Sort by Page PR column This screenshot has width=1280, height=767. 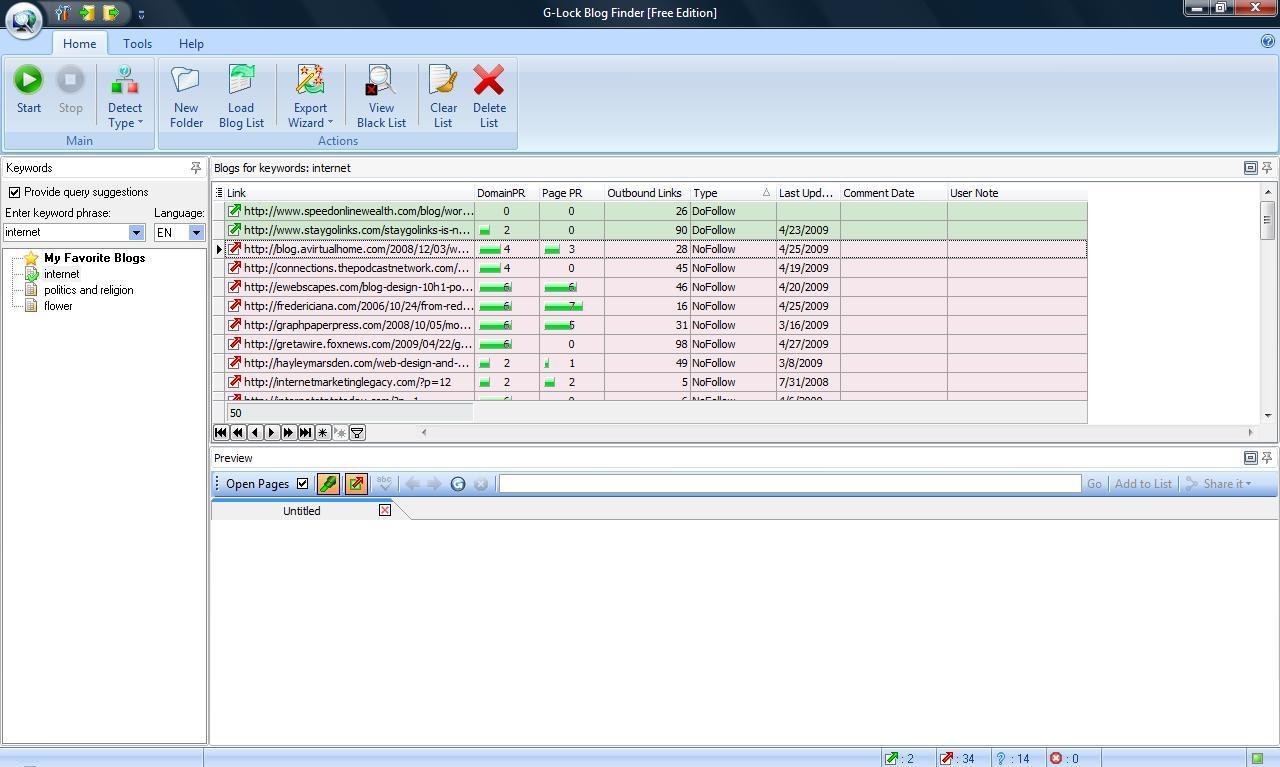pos(571,193)
